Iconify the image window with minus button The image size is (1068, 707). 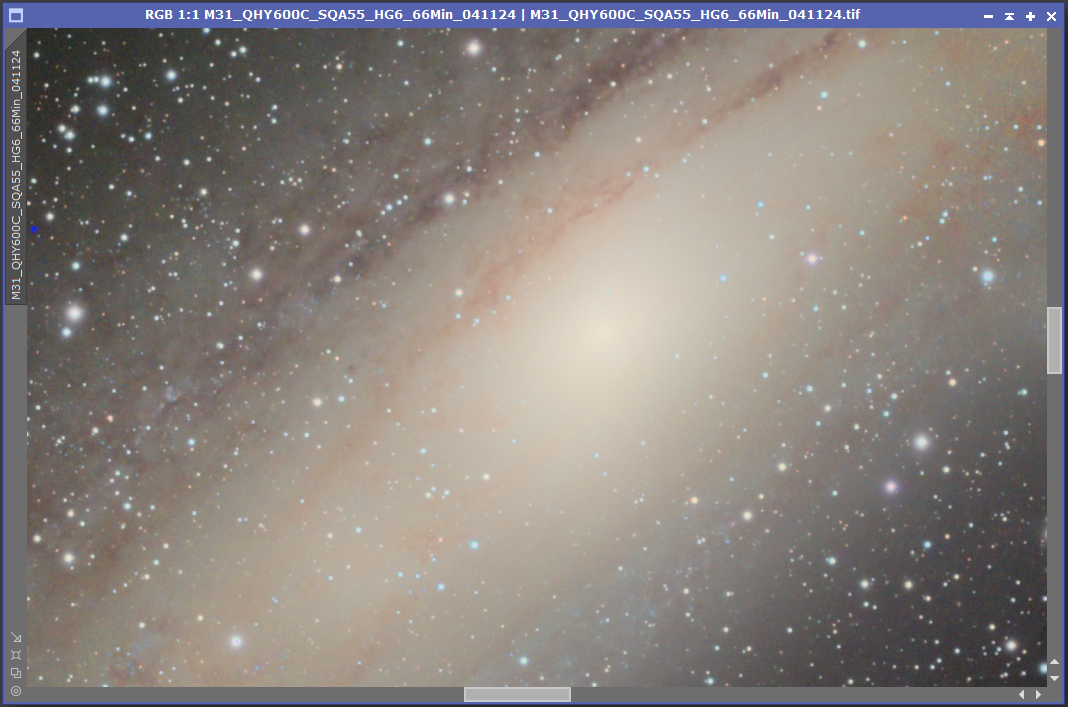(988, 16)
